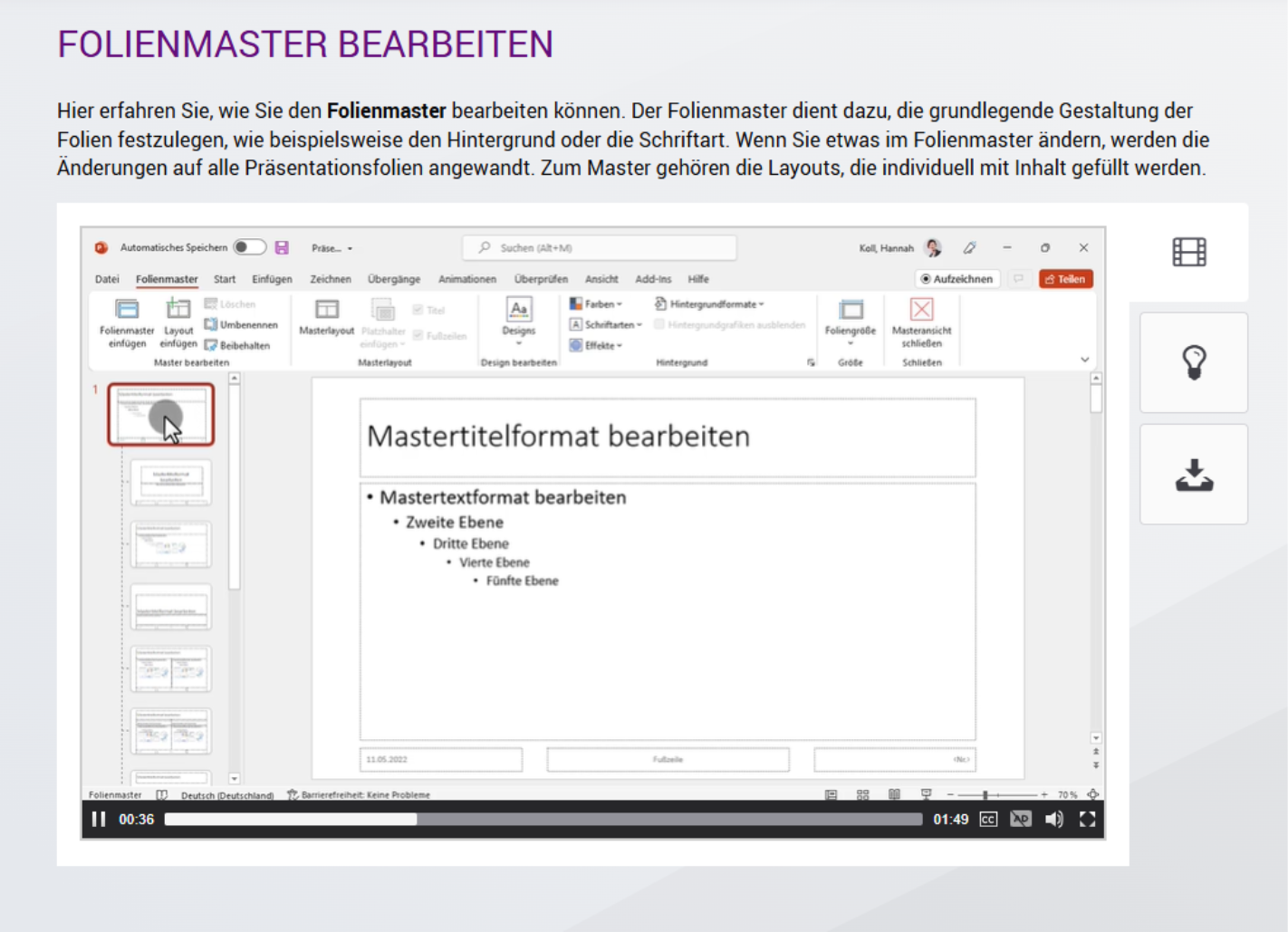
Task: Enter fullscreen video mode
Action: coord(1087,820)
